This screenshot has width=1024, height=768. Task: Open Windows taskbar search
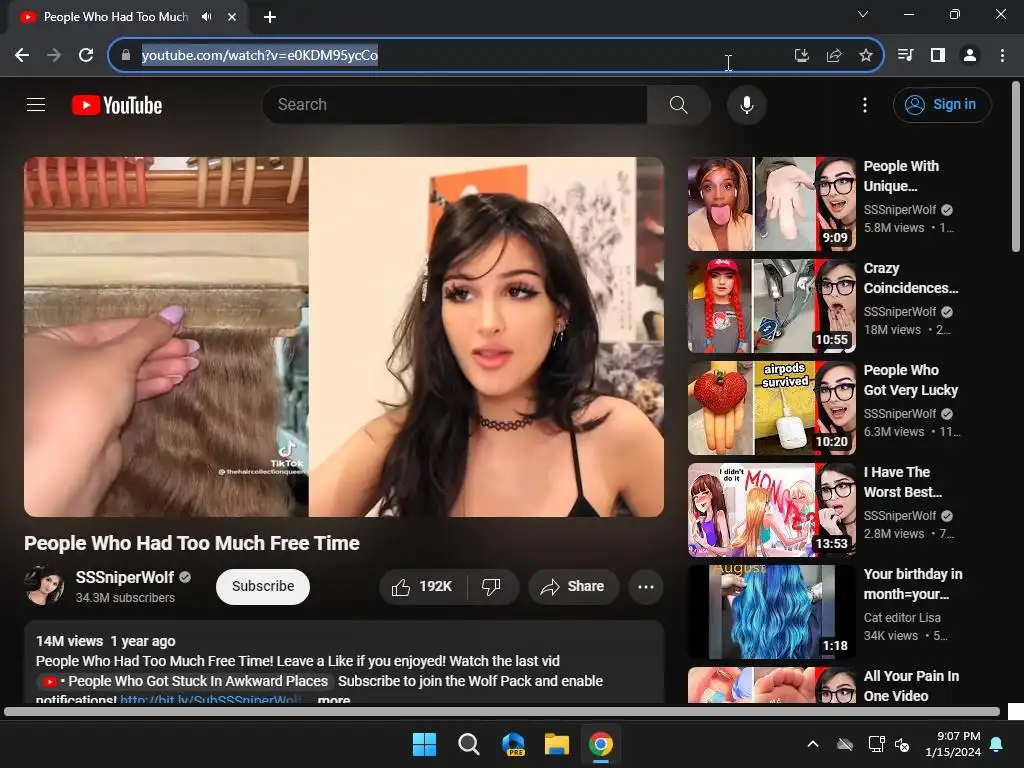[x=468, y=744]
